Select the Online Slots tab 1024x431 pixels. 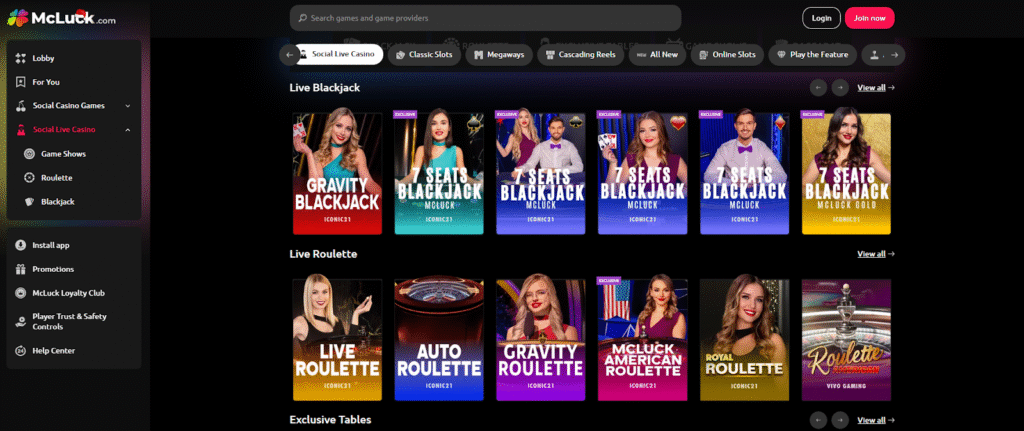pyautogui.click(x=727, y=55)
